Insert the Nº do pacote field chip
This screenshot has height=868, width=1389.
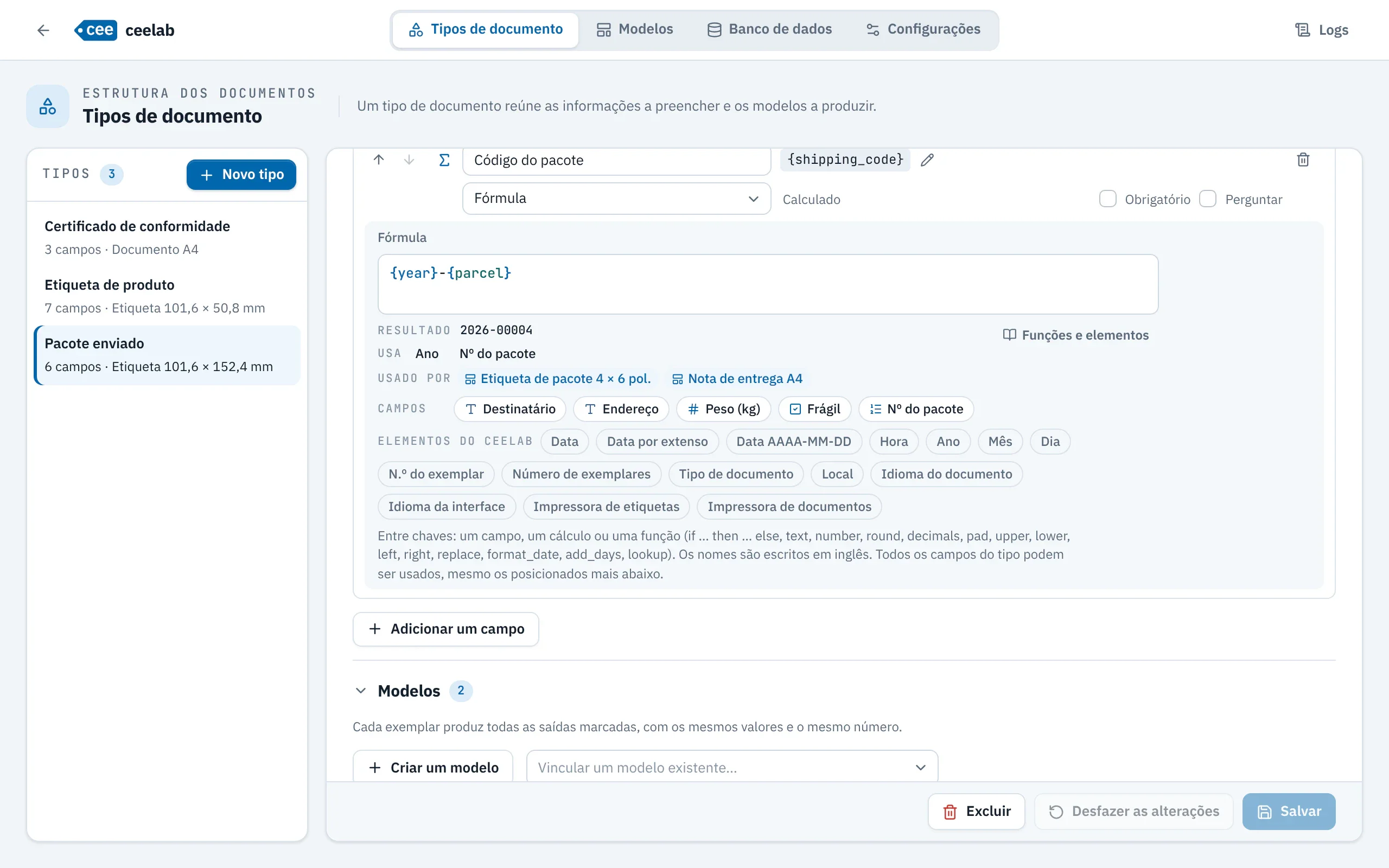(x=916, y=409)
